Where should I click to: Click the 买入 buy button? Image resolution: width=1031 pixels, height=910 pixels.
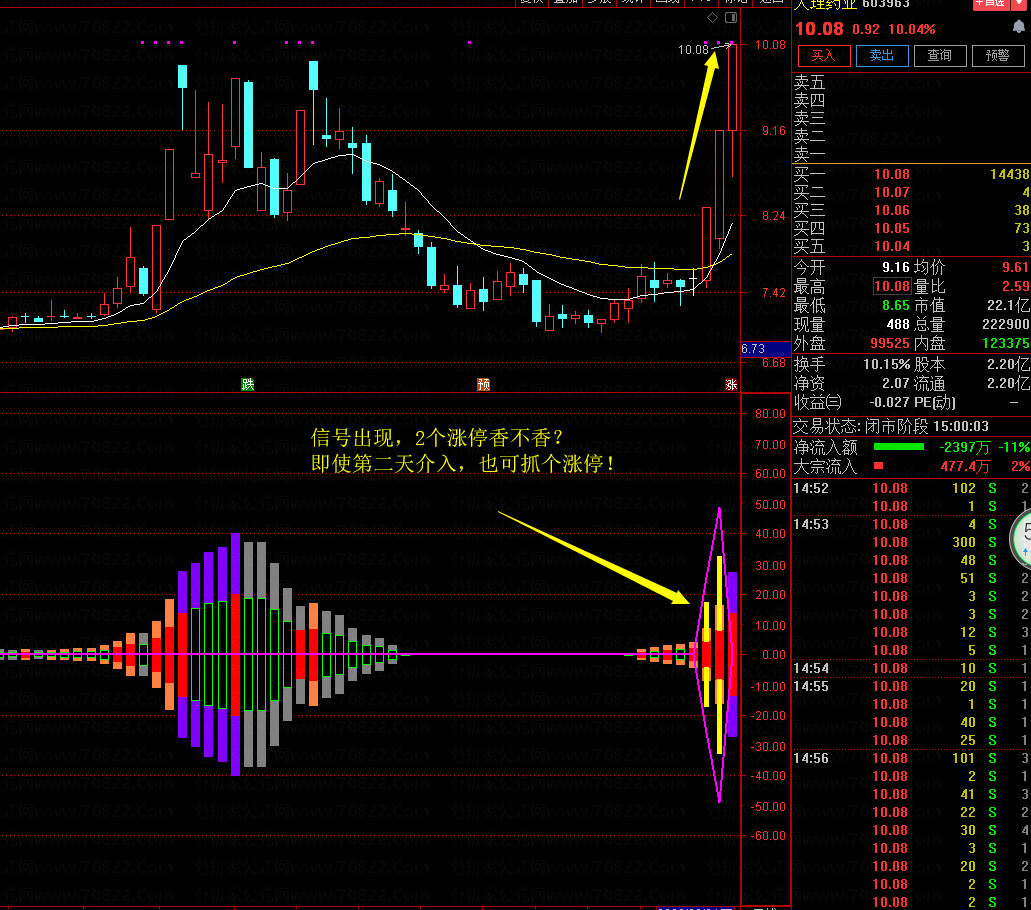824,56
